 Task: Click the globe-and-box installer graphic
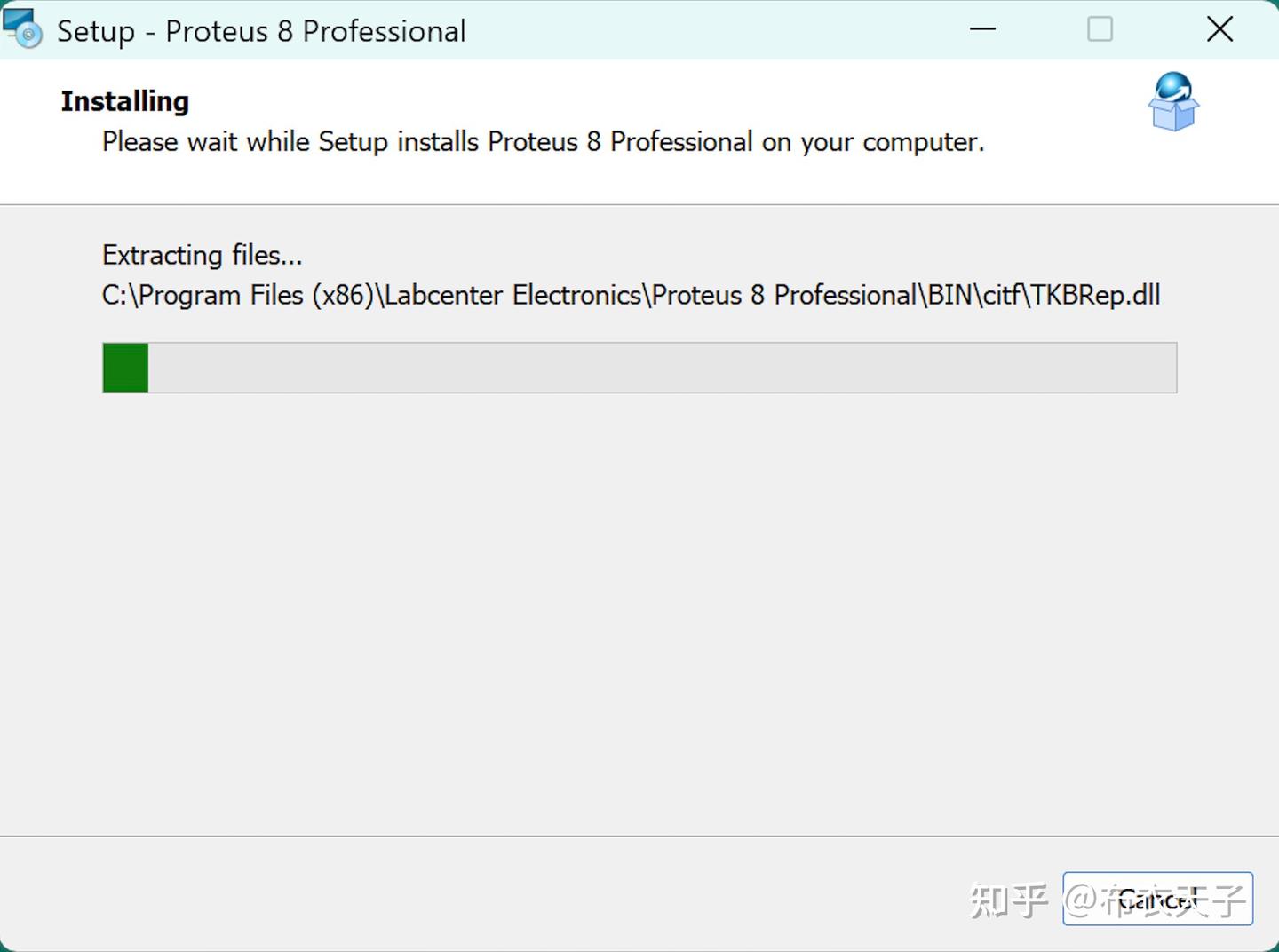click(x=1173, y=102)
